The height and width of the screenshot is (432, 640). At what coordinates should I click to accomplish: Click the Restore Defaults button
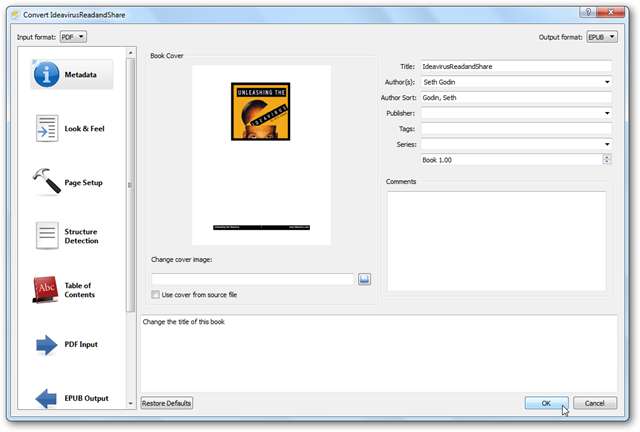[167, 403]
